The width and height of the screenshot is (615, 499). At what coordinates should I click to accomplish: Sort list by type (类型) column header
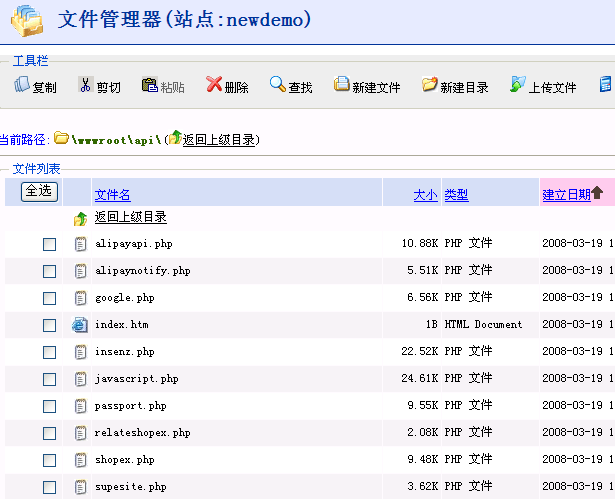pos(456,195)
